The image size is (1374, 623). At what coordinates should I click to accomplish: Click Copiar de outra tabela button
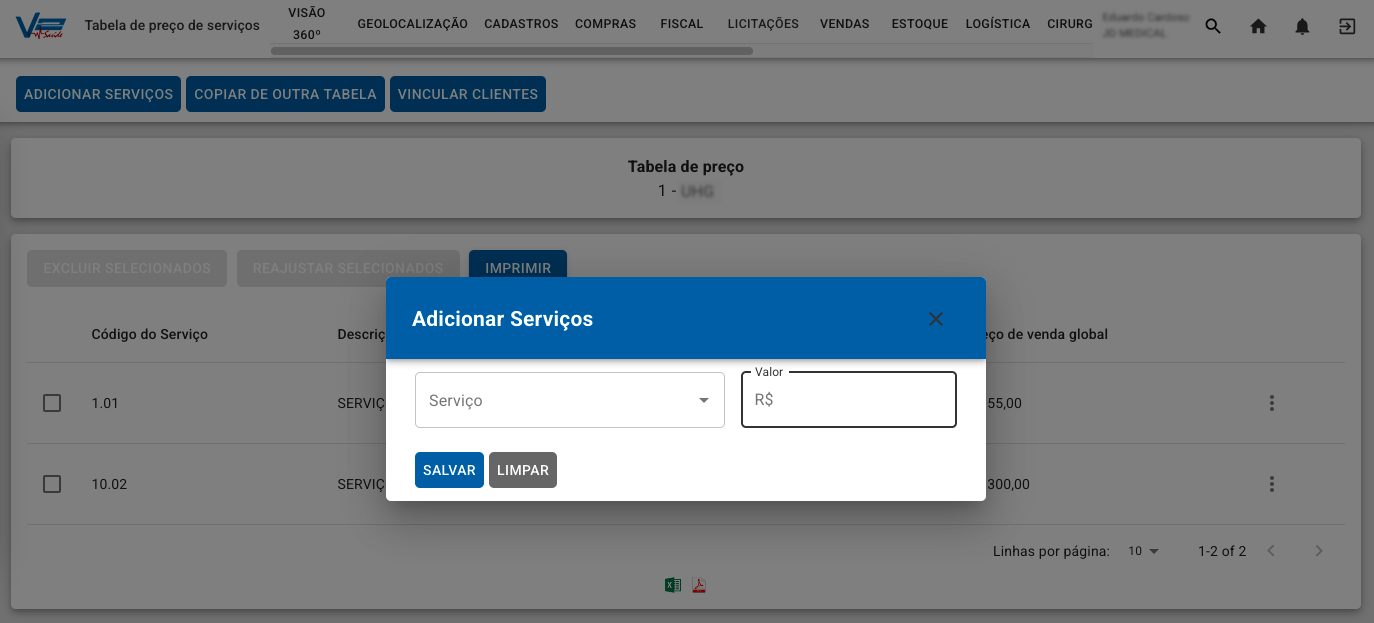pyautogui.click(x=285, y=94)
